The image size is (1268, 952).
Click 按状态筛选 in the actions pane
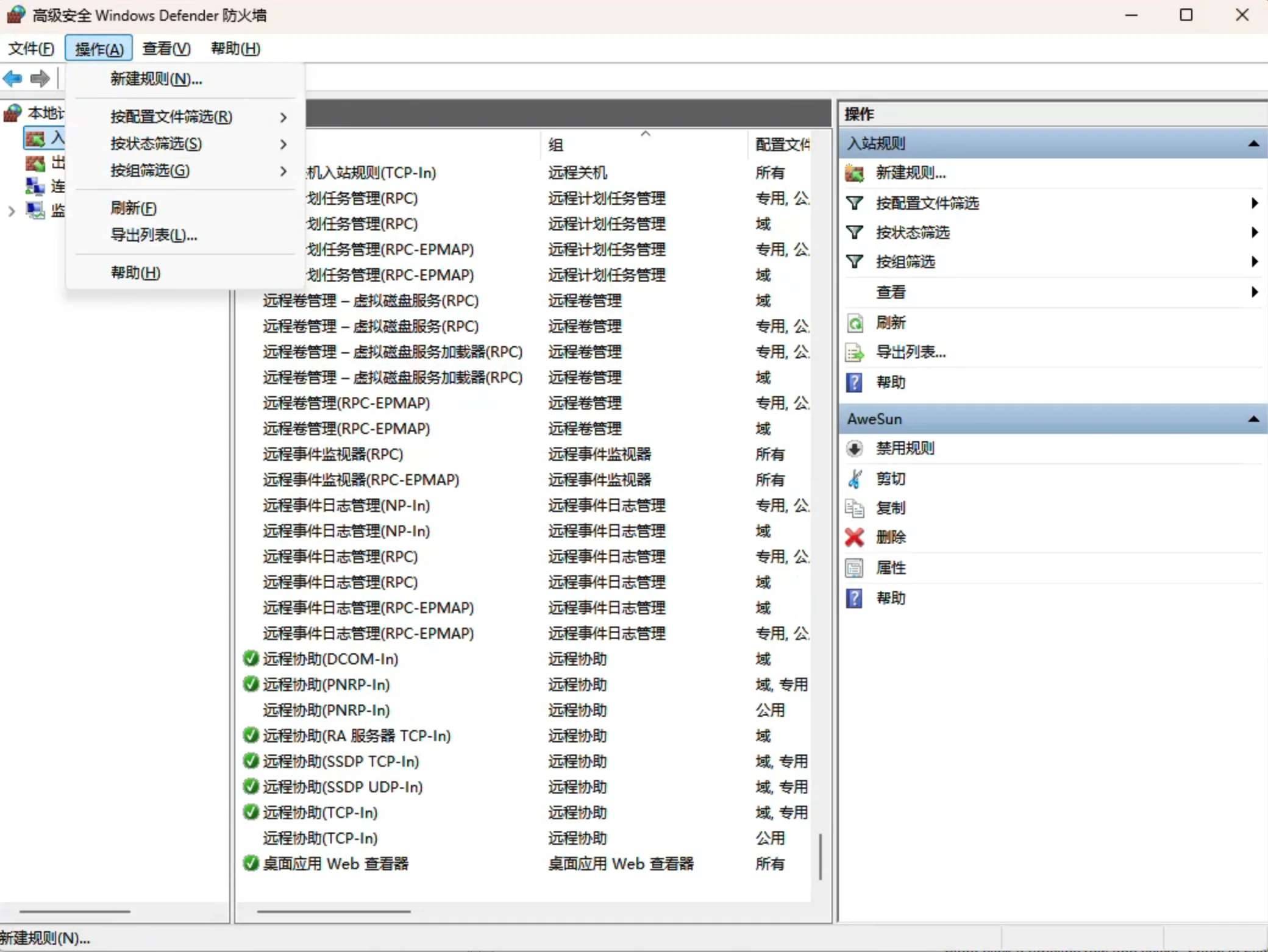point(913,233)
